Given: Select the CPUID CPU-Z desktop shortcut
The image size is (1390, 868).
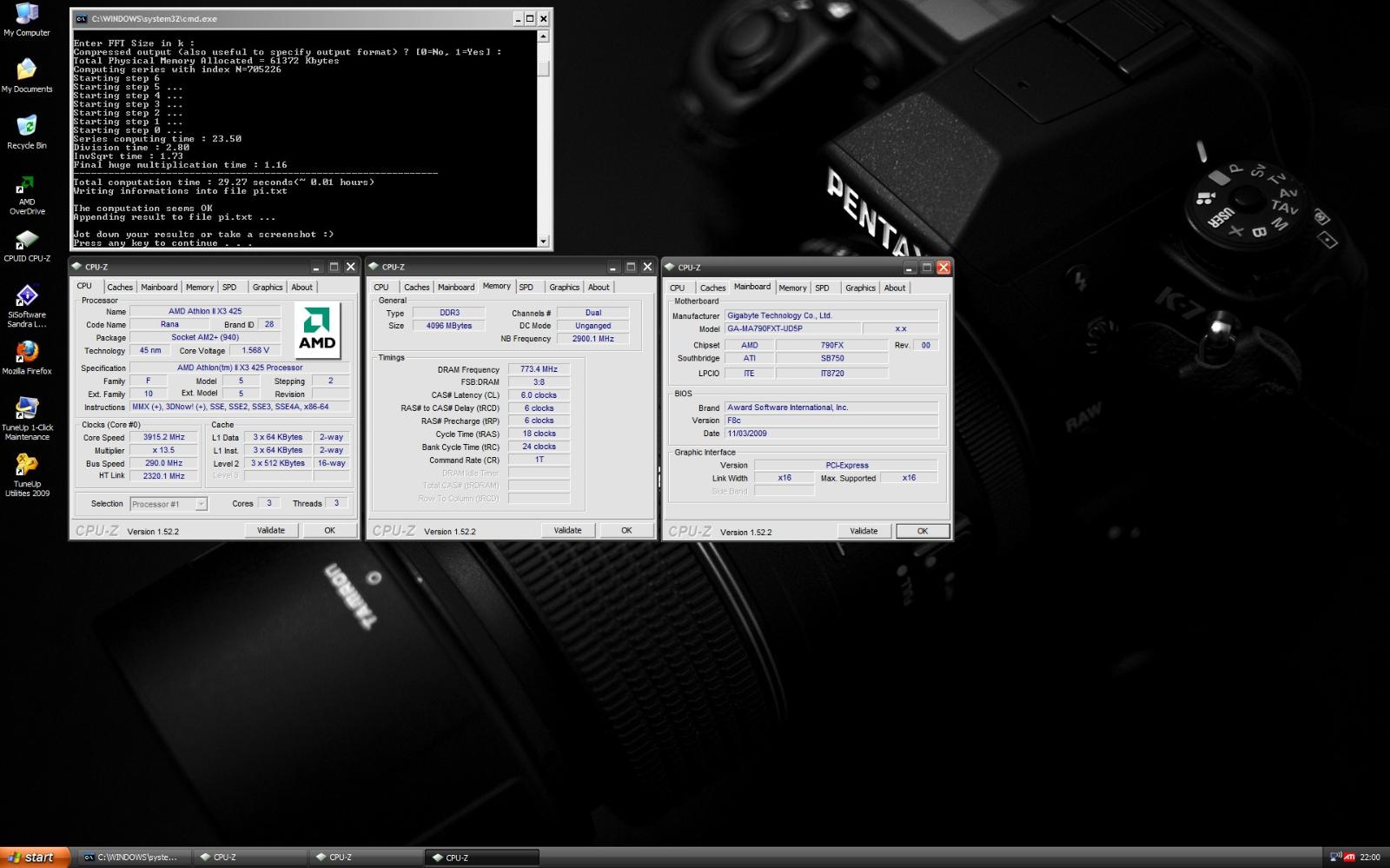Looking at the screenshot, I should point(27,246).
